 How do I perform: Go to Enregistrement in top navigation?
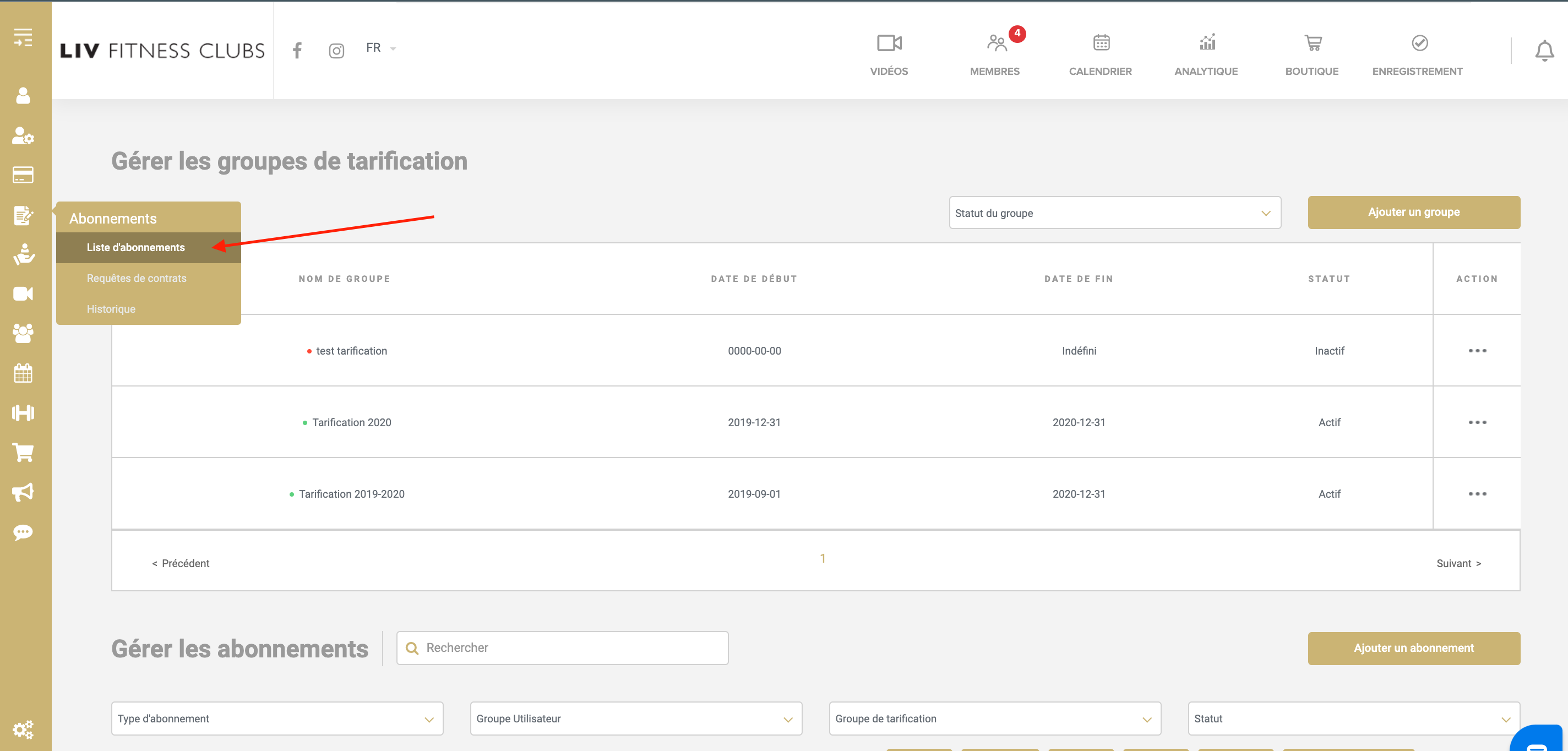click(1417, 55)
